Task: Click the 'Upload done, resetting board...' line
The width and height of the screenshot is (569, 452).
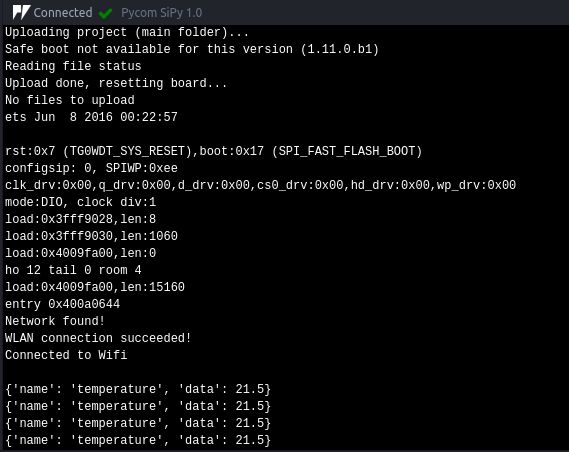Action: click(x=116, y=83)
